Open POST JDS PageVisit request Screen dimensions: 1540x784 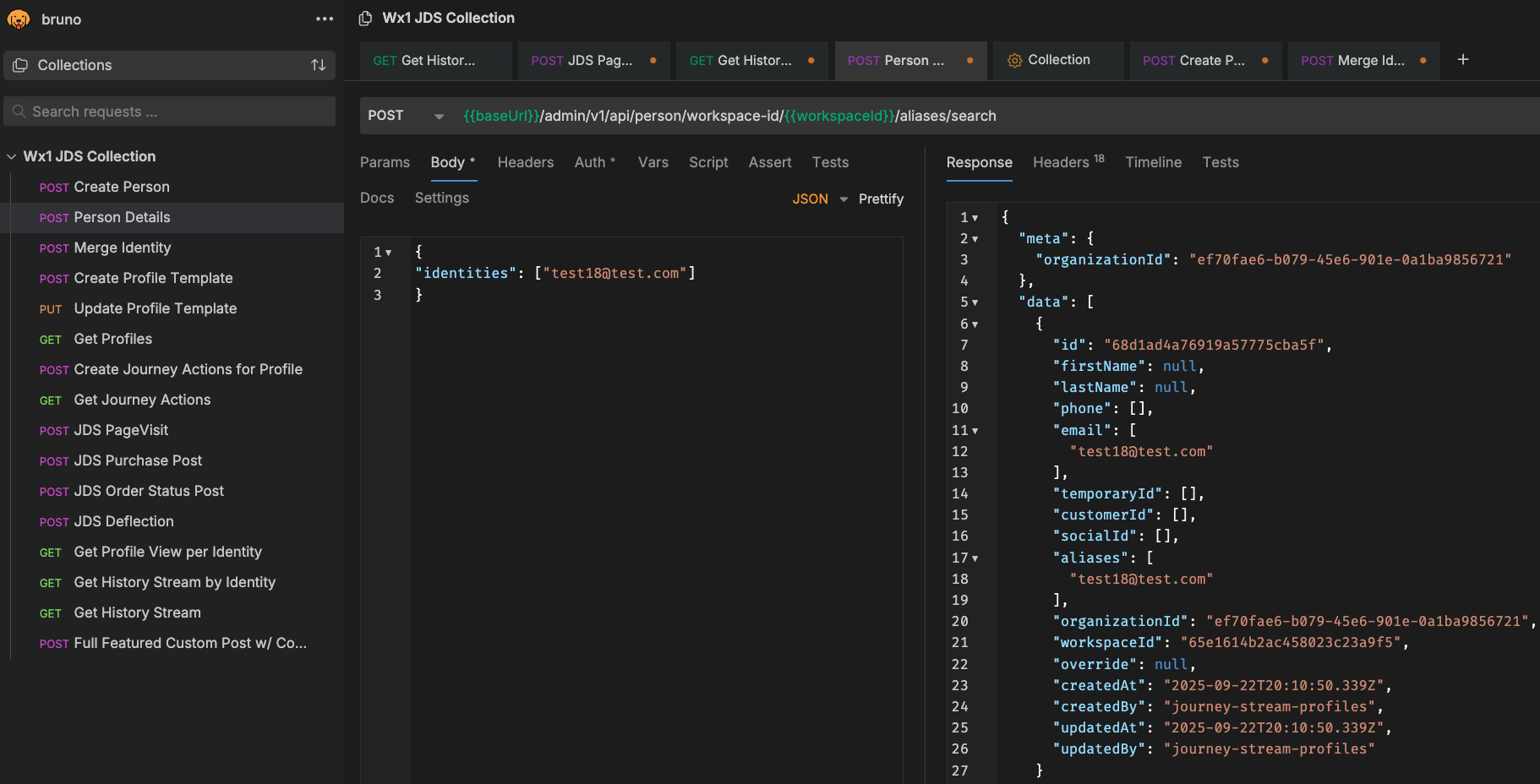pyautogui.click(x=172, y=430)
